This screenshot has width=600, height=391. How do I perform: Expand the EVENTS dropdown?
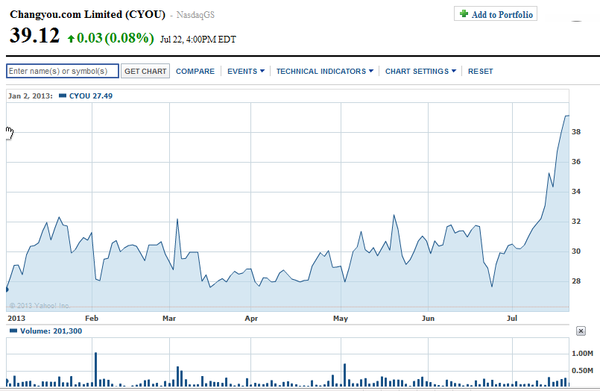pyautogui.click(x=246, y=71)
